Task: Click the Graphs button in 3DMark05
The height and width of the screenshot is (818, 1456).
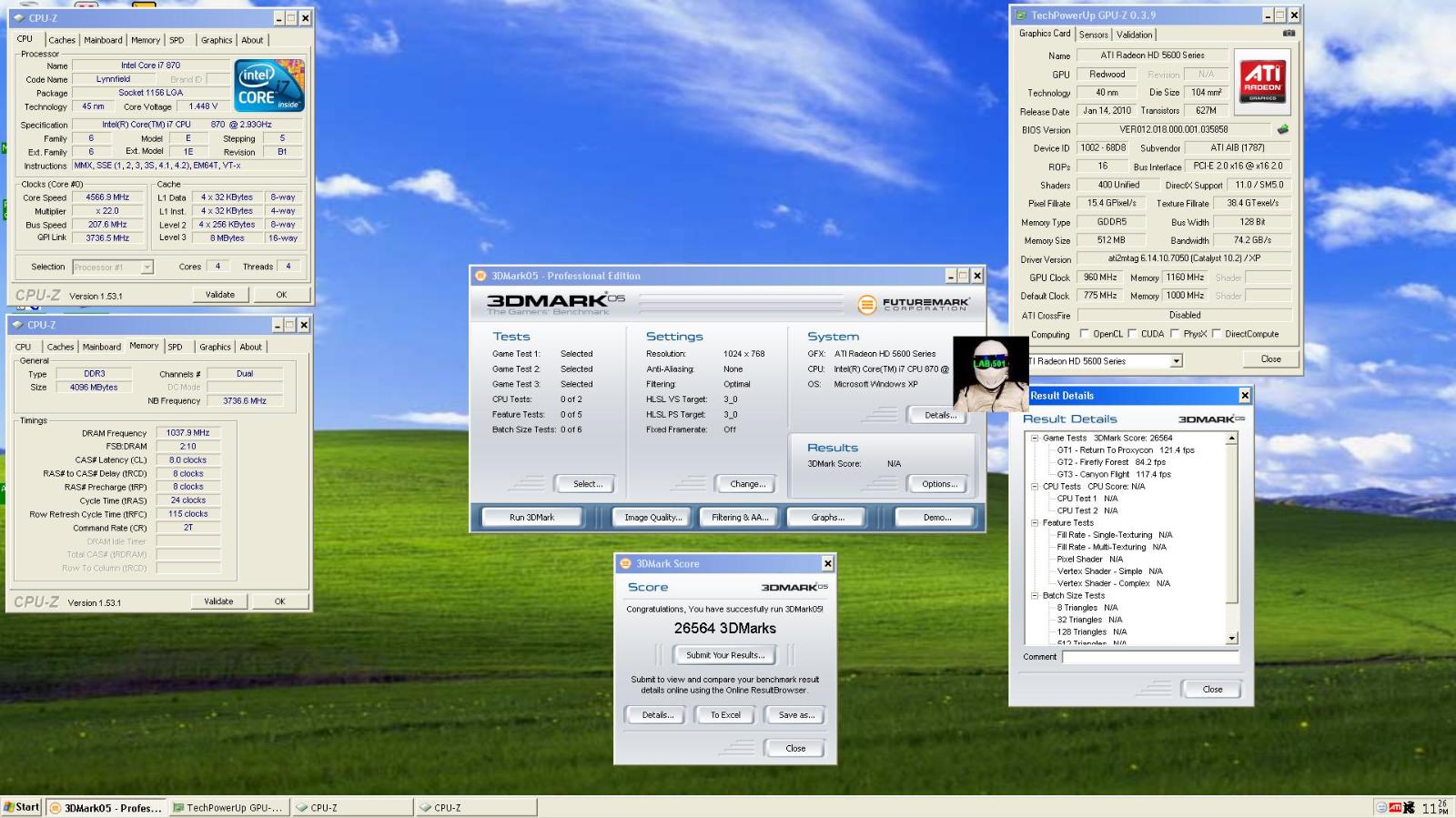Action: [x=828, y=517]
